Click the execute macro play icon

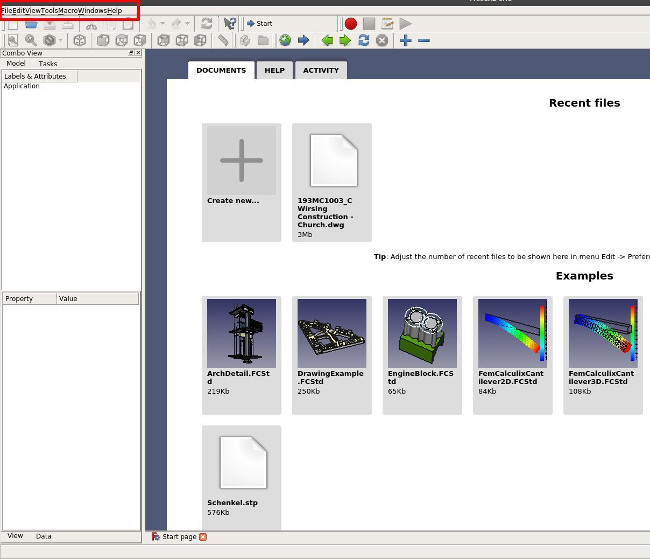tap(405, 23)
